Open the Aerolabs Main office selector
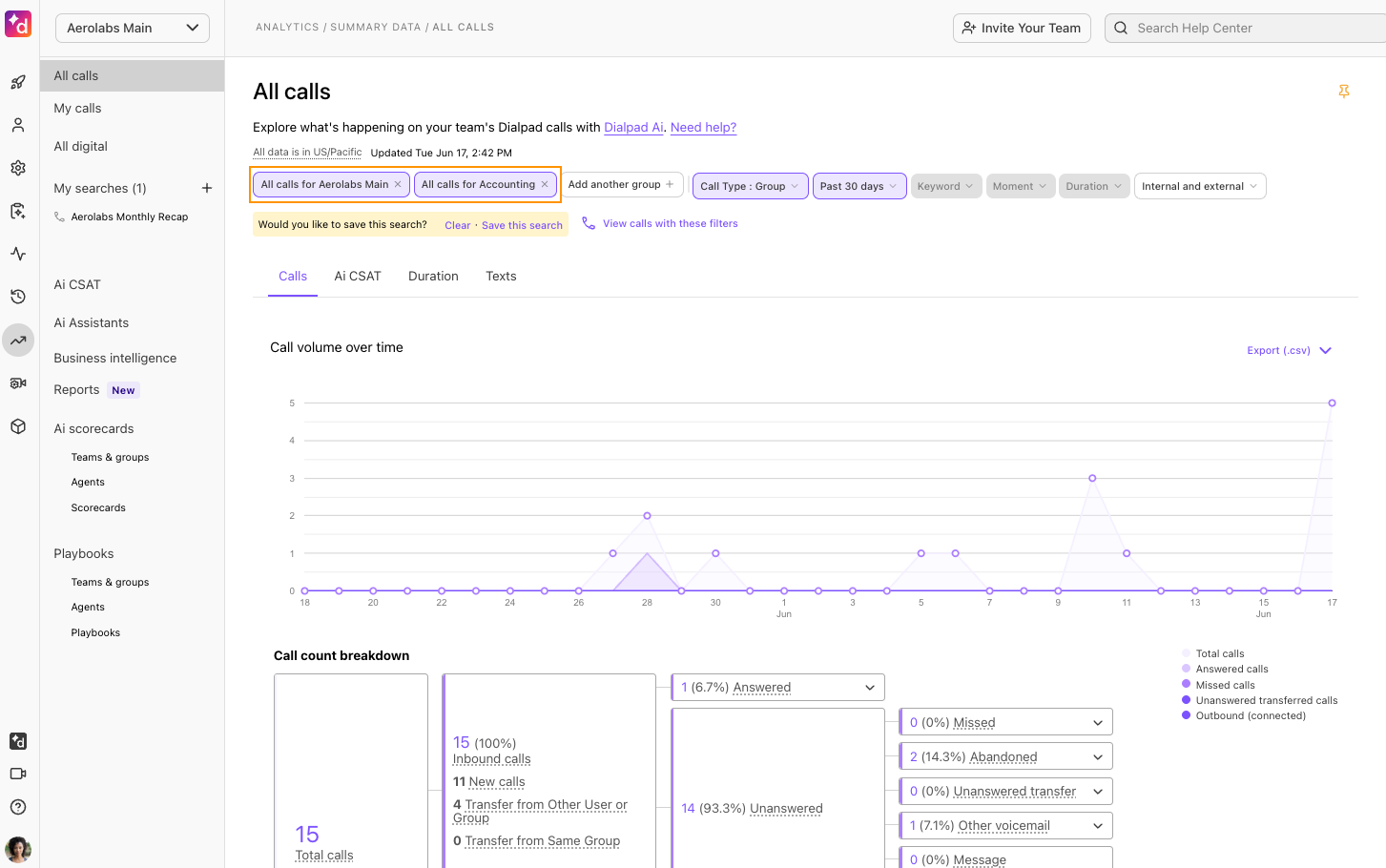 (133, 28)
